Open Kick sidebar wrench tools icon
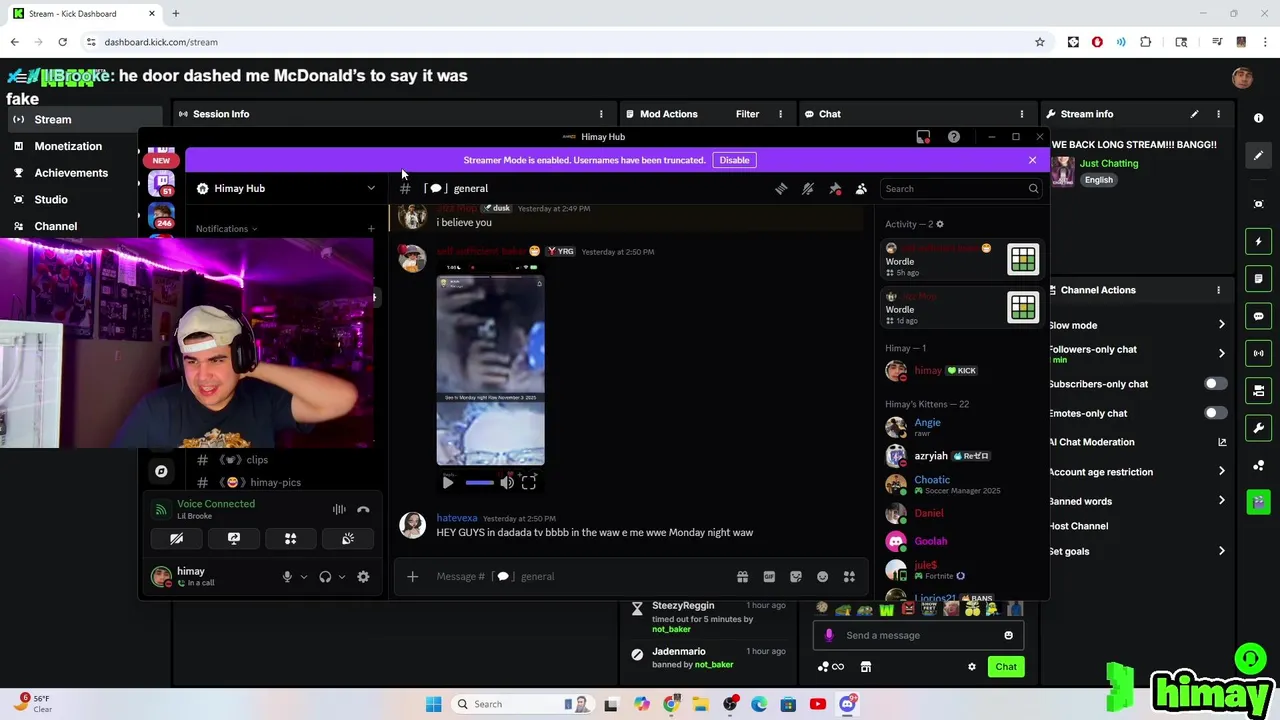This screenshot has width=1280, height=720. tap(1258, 428)
